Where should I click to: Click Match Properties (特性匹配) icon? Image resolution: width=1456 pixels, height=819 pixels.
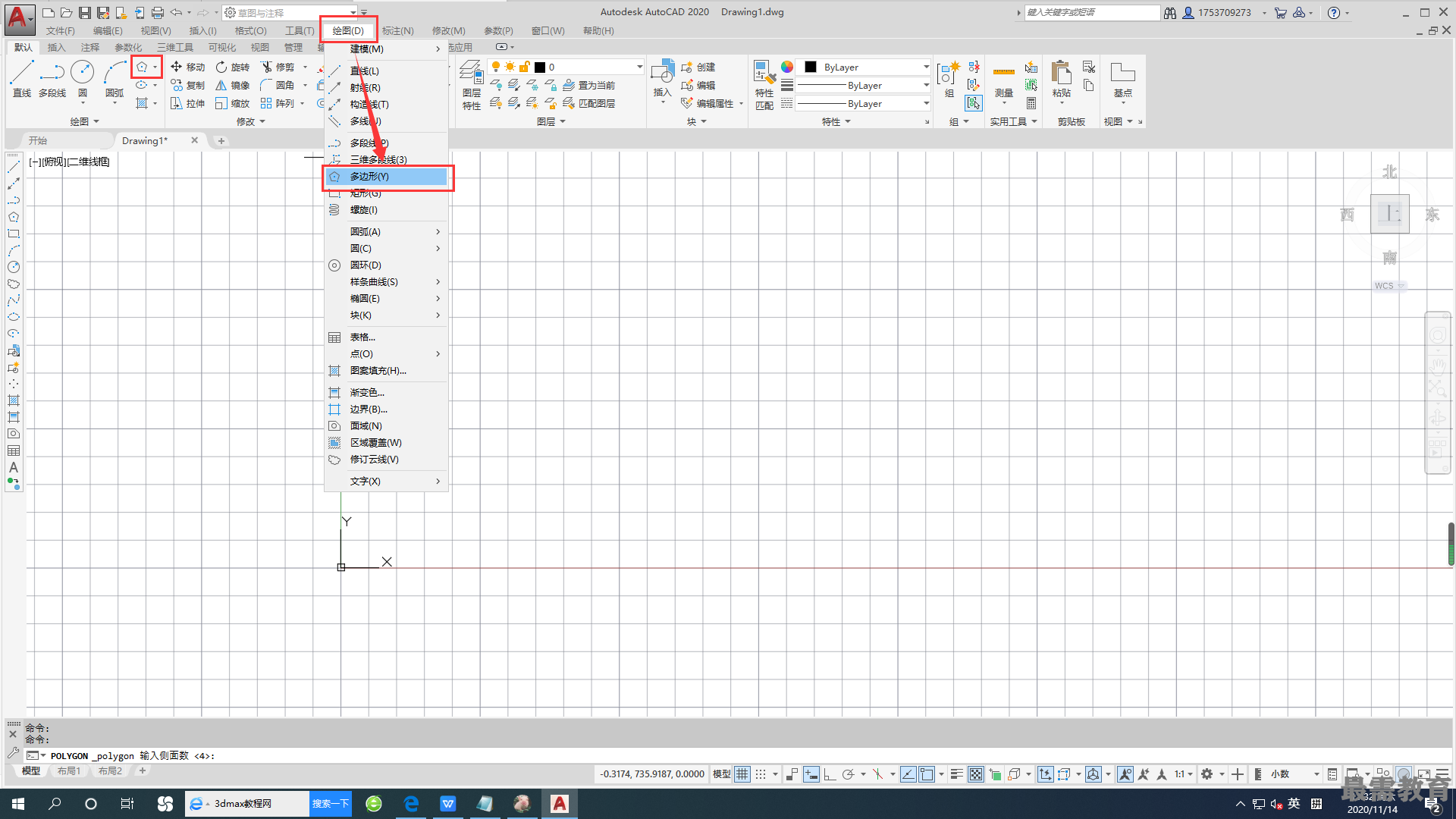pyautogui.click(x=764, y=85)
